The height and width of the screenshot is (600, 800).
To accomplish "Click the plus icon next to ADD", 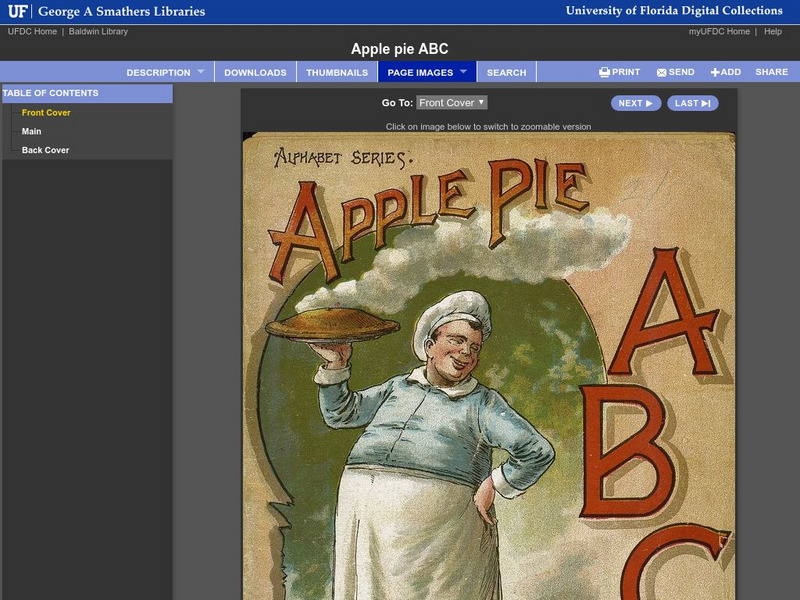I will tap(713, 72).
